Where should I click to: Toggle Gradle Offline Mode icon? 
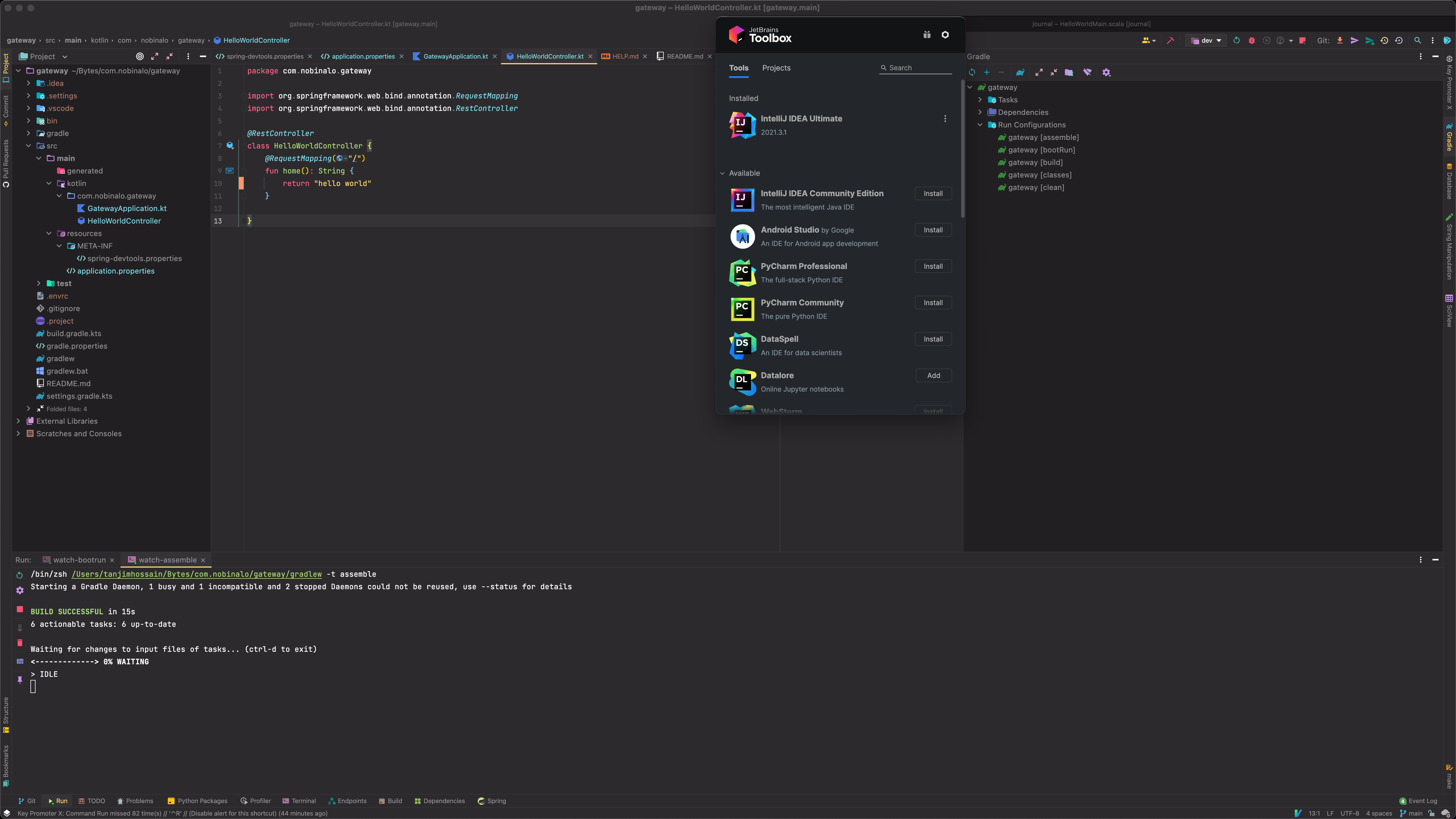coord(1087,72)
